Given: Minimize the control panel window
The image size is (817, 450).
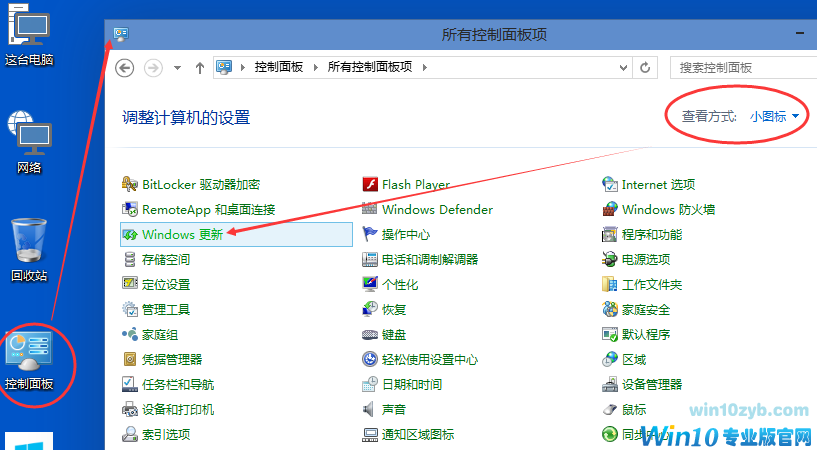Looking at the screenshot, I should pos(800,33).
